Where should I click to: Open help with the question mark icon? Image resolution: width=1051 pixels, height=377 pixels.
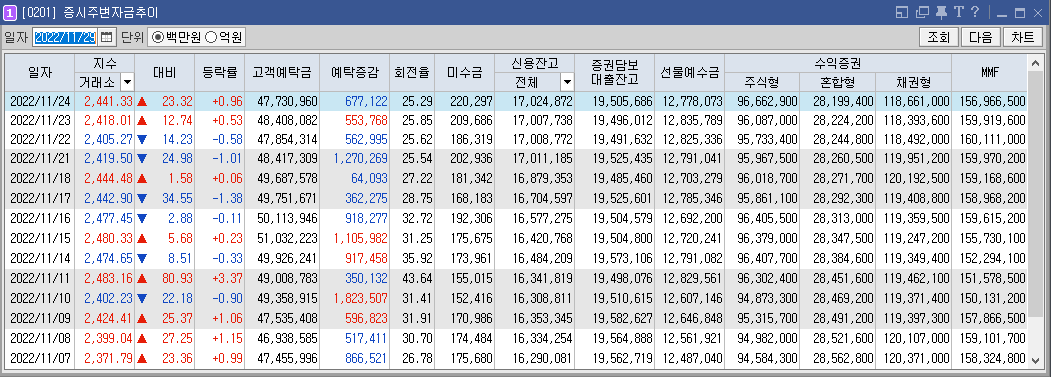(975, 12)
